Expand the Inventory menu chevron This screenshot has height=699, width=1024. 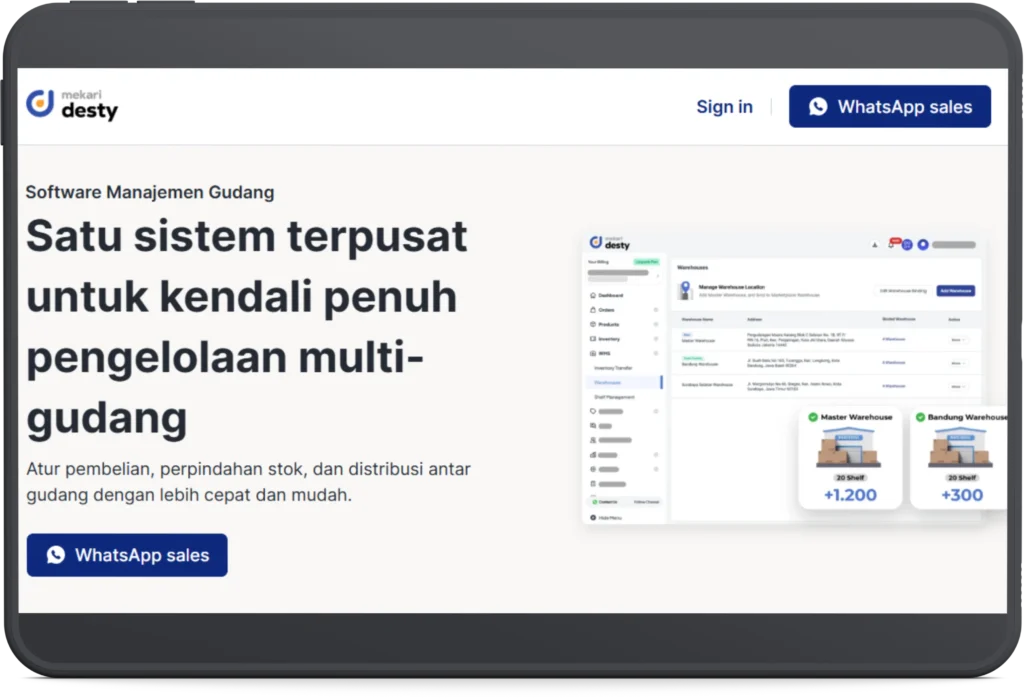click(656, 338)
